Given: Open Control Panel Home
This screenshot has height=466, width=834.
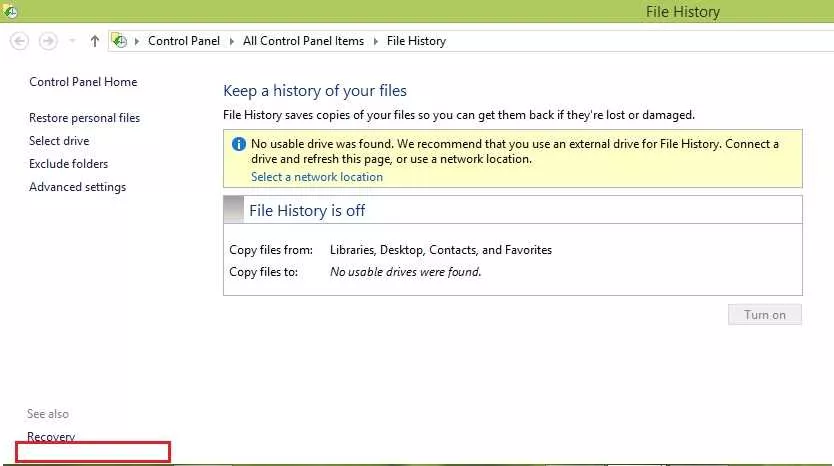Looking at the screenshot, I should (83, 82).
